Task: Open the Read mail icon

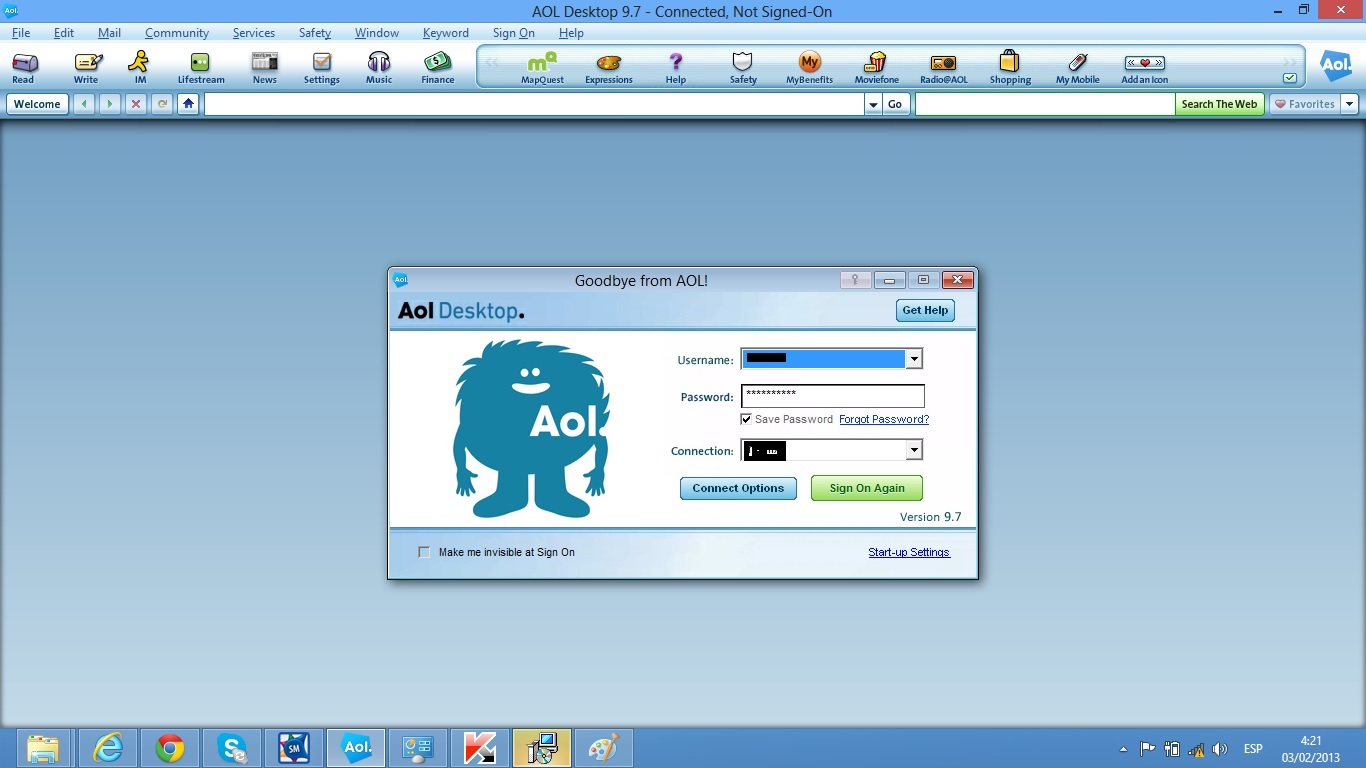Action: [x=23, y=67]
